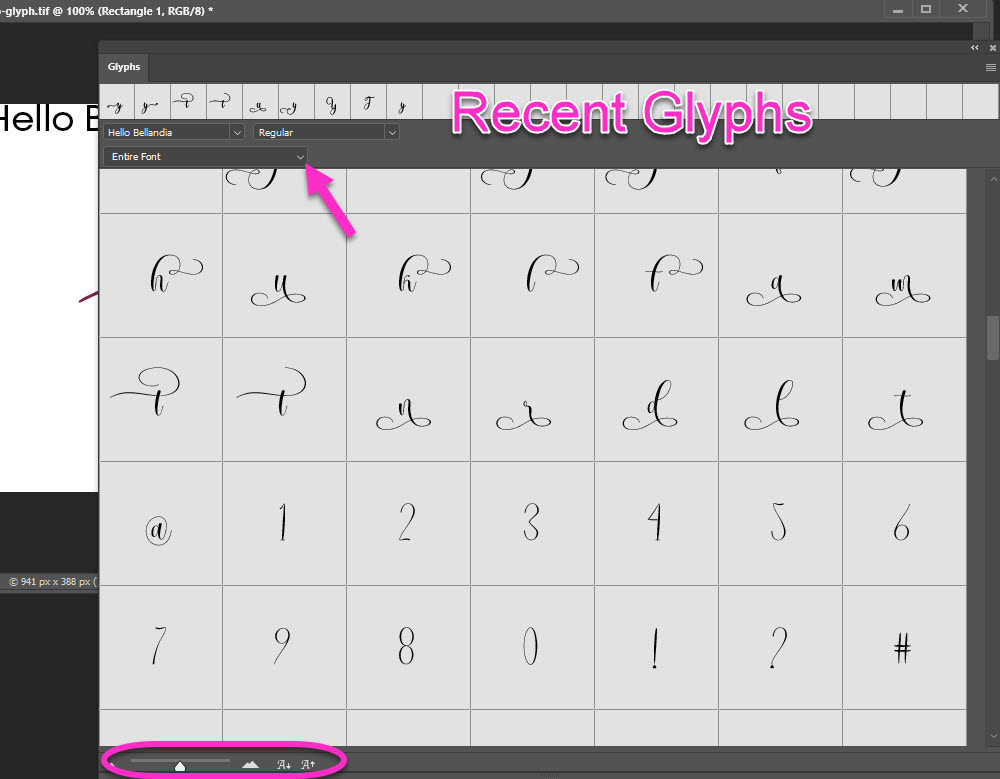Adjust the glyph zoom slider handle

tap(180, 766)
